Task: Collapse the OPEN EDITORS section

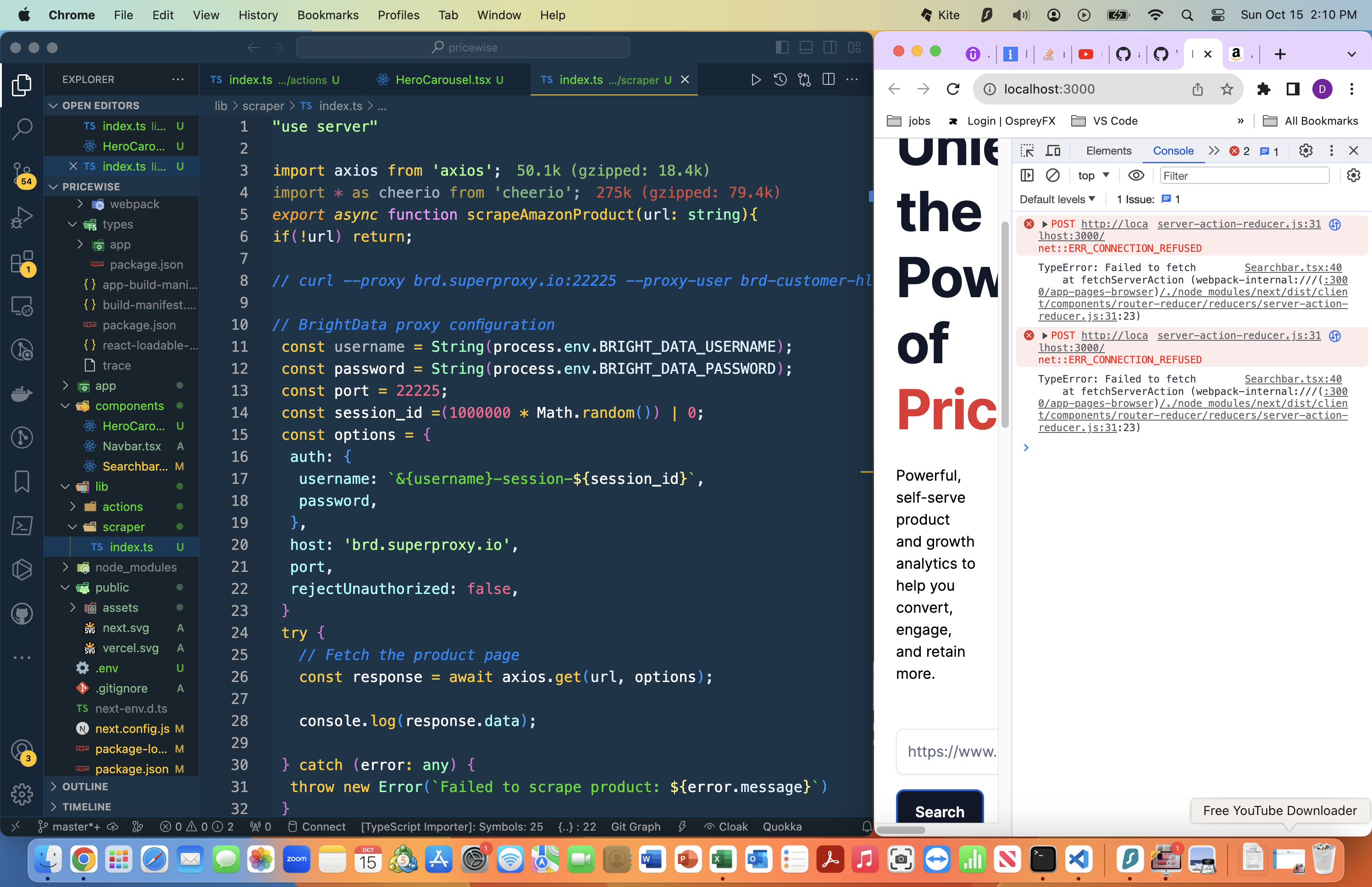Action: pos(122,105)
